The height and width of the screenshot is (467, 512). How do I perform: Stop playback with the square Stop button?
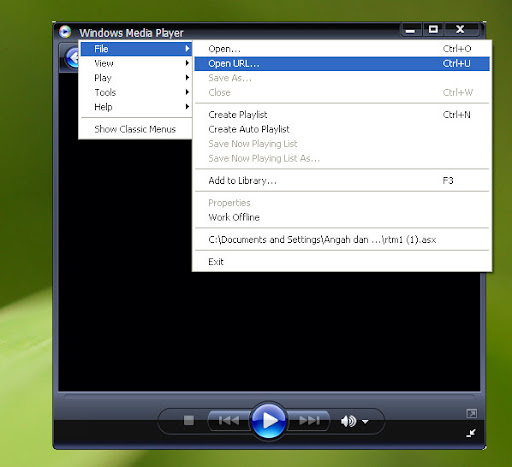pyautogui.click(x=189, y=420)
